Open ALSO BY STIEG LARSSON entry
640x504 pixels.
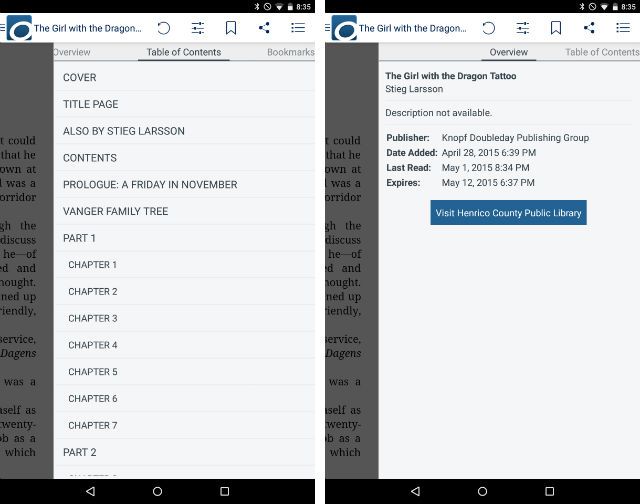184,131
